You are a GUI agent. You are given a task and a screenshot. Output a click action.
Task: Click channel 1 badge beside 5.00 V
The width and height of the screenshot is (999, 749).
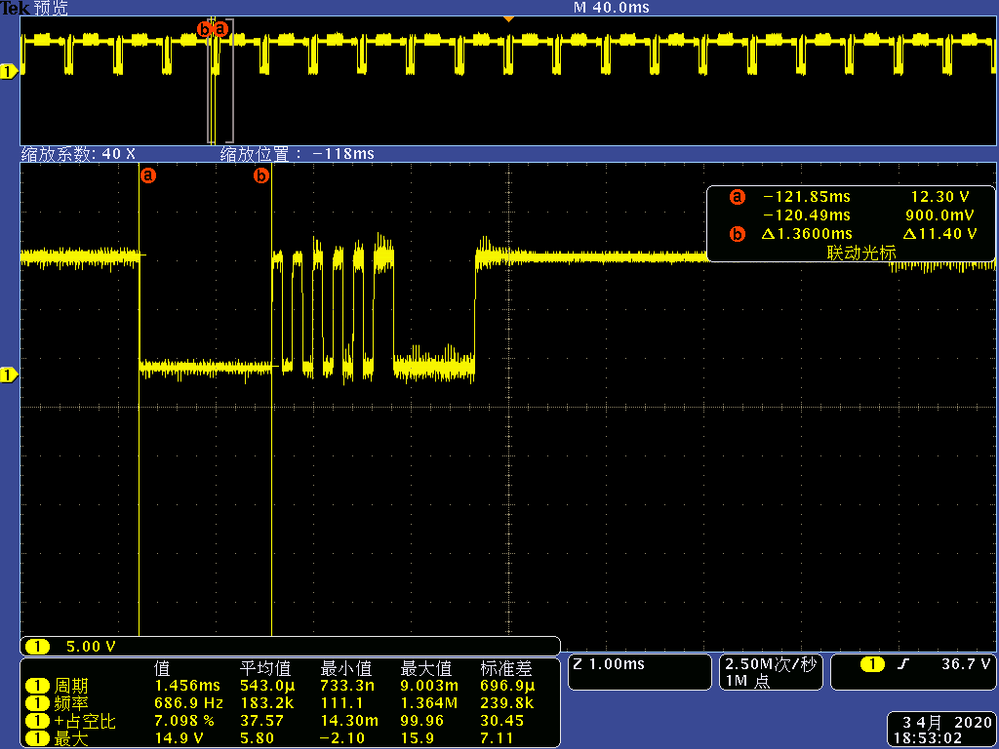coord(38,646)
